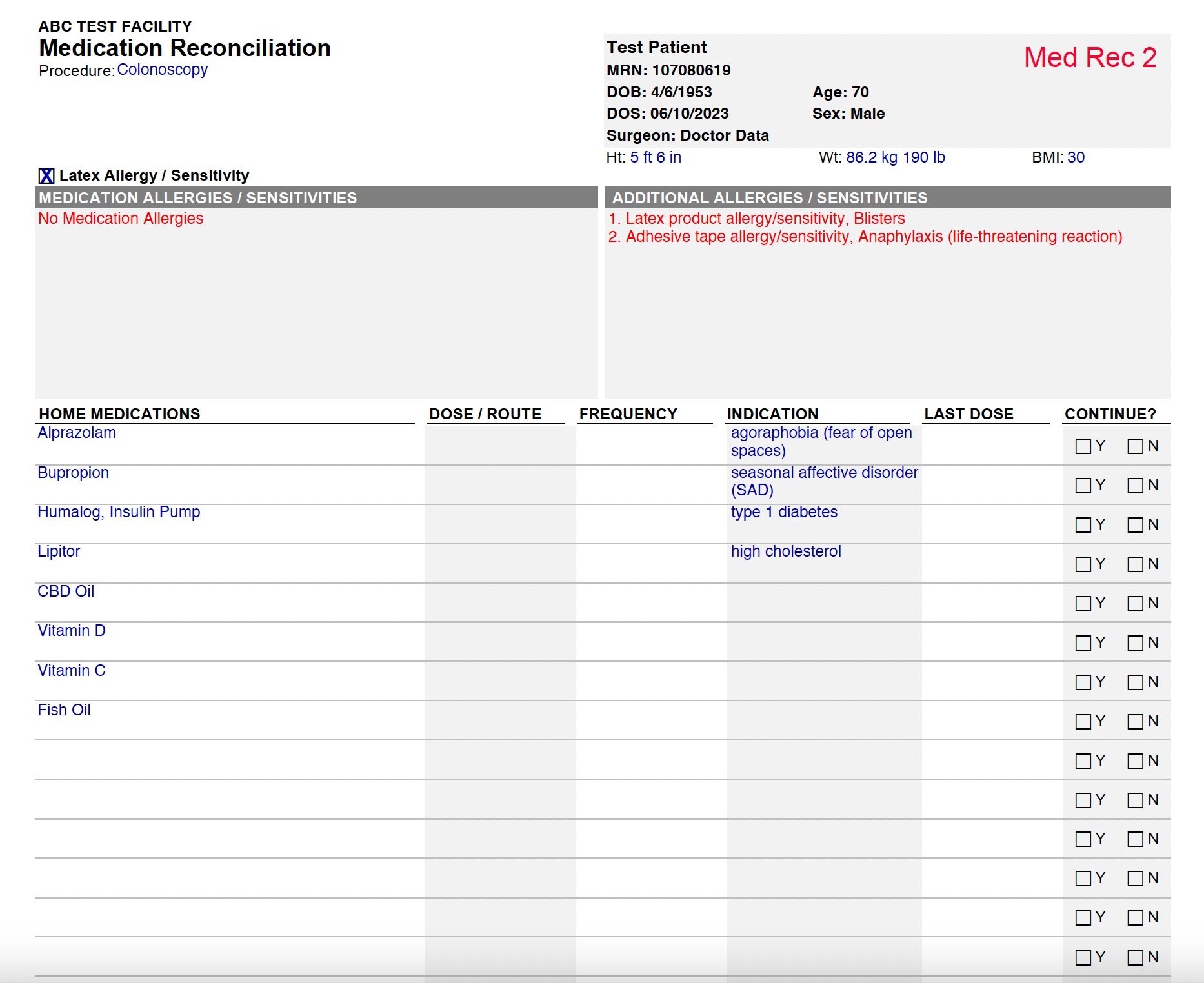Click the HOME MEDICATIONS column header
This screenshot has height=983, width=1204.
click(119, 414)
